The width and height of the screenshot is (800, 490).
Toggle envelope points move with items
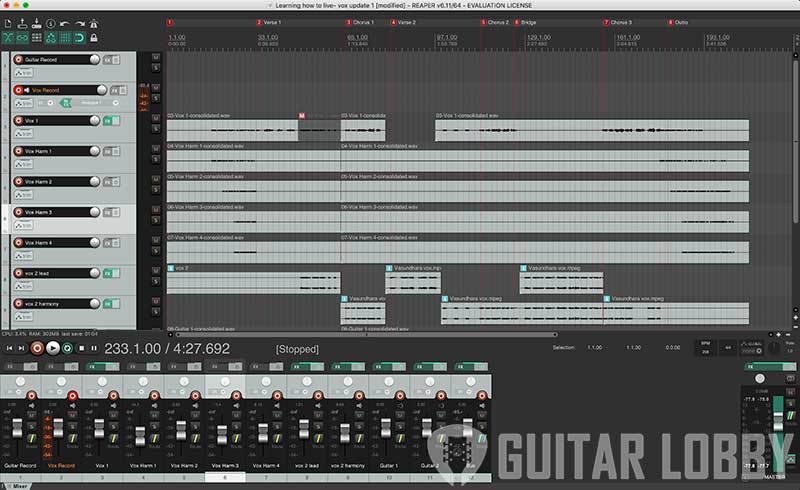click(51, 38)
